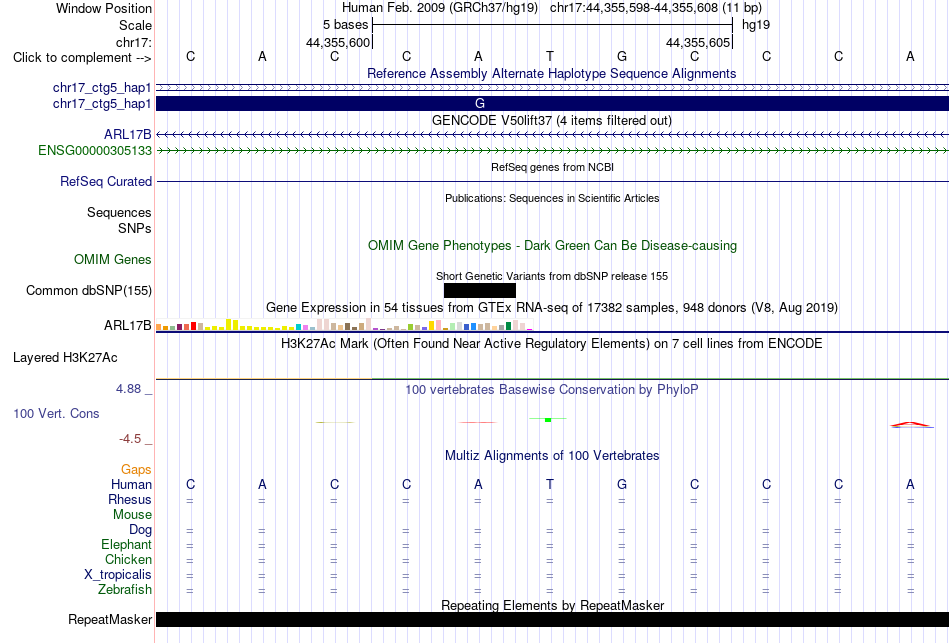Click the T base in the complement sequence row
The image size is (950, 643).
click(550, 56)
